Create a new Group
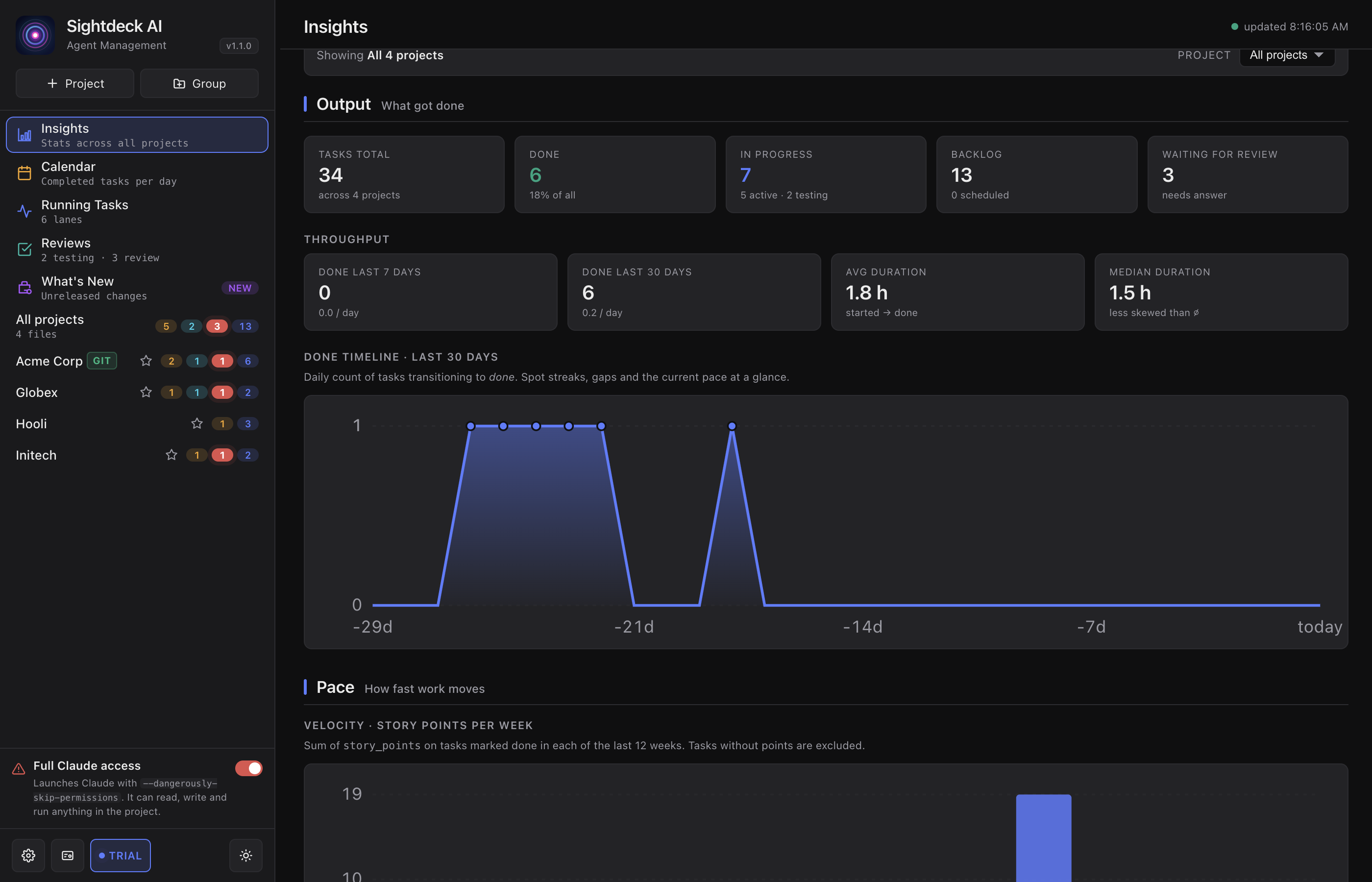Viewport: 1372px width, 882px height. pos(199,84)
